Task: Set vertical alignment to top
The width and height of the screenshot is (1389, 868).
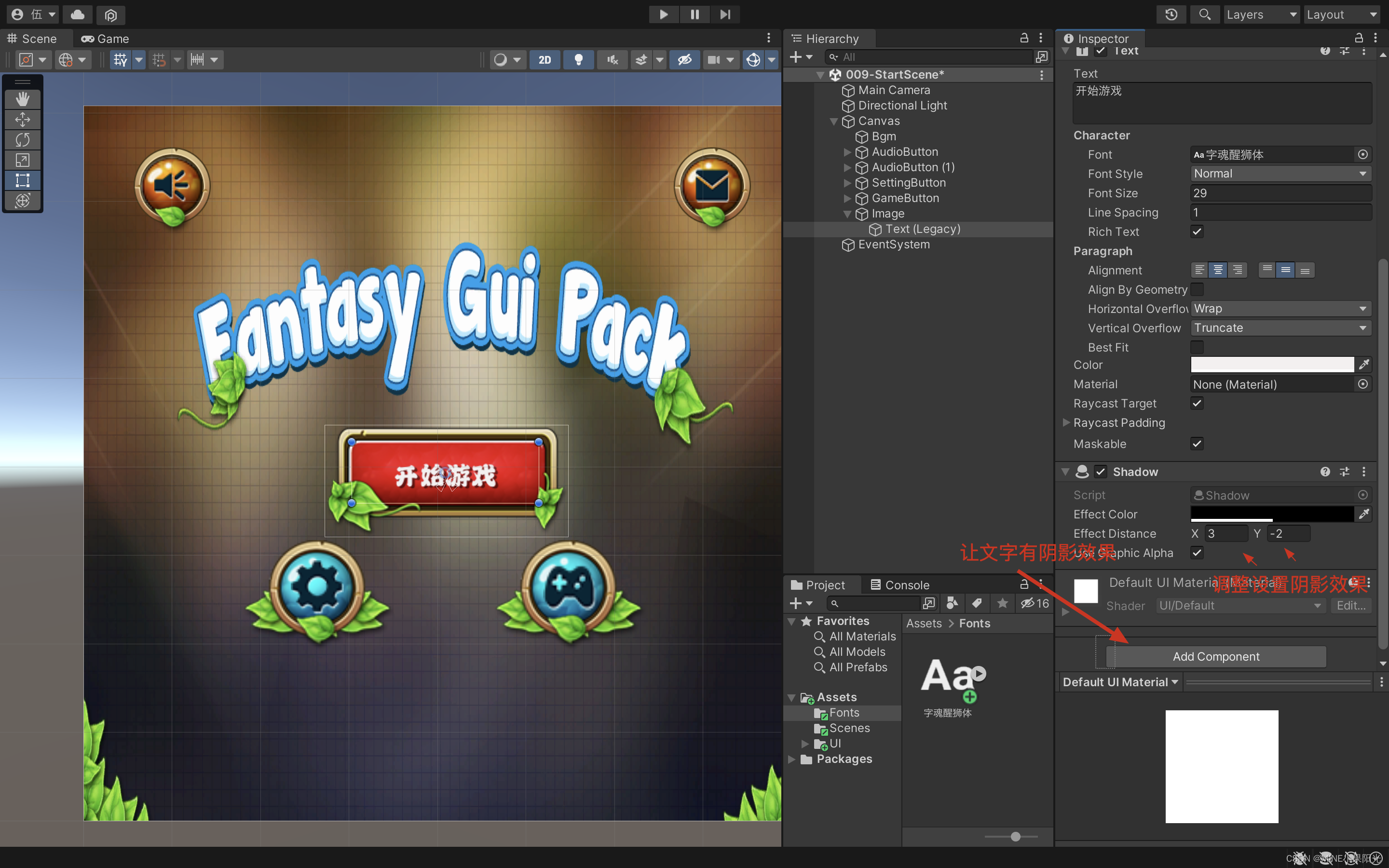Action: coord(1267,270)
